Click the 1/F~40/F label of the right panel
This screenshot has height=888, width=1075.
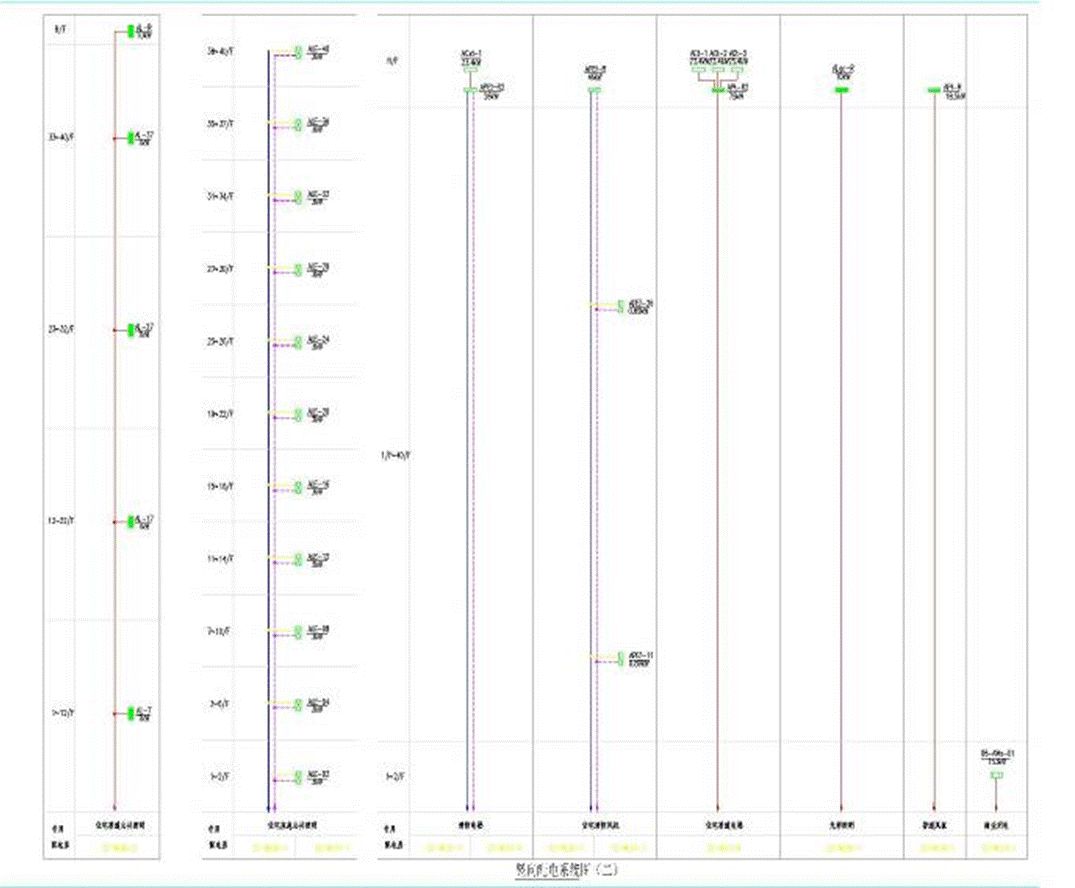(x=394, y=455)
